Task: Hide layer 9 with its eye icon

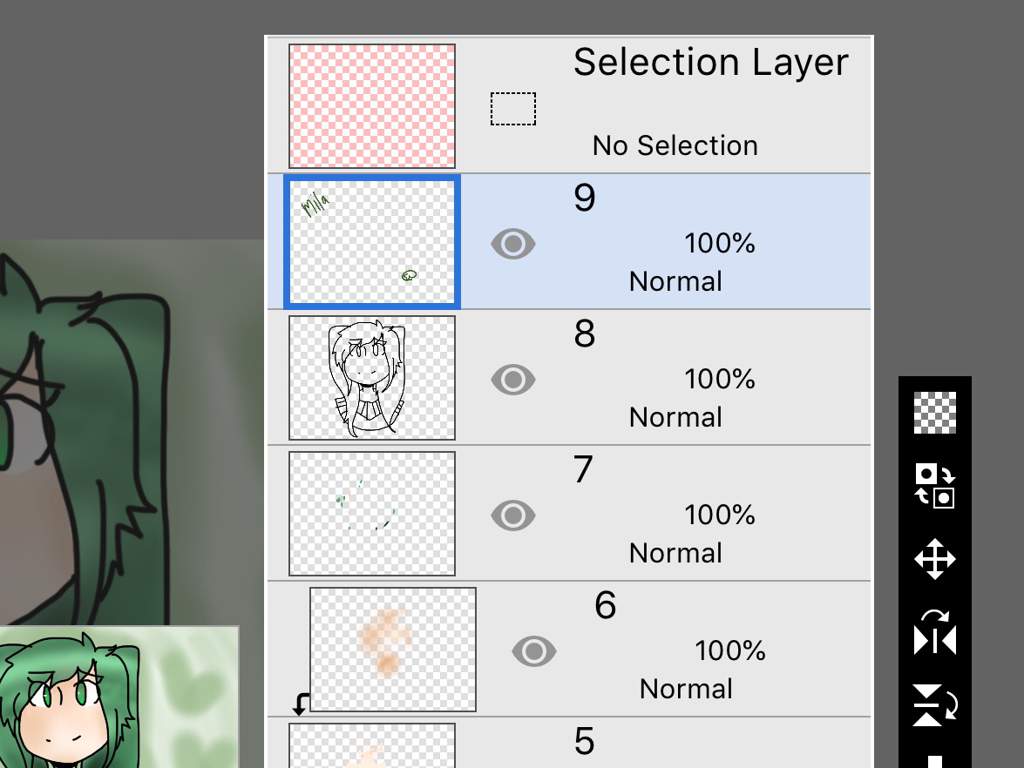Action: pos(513,244)
